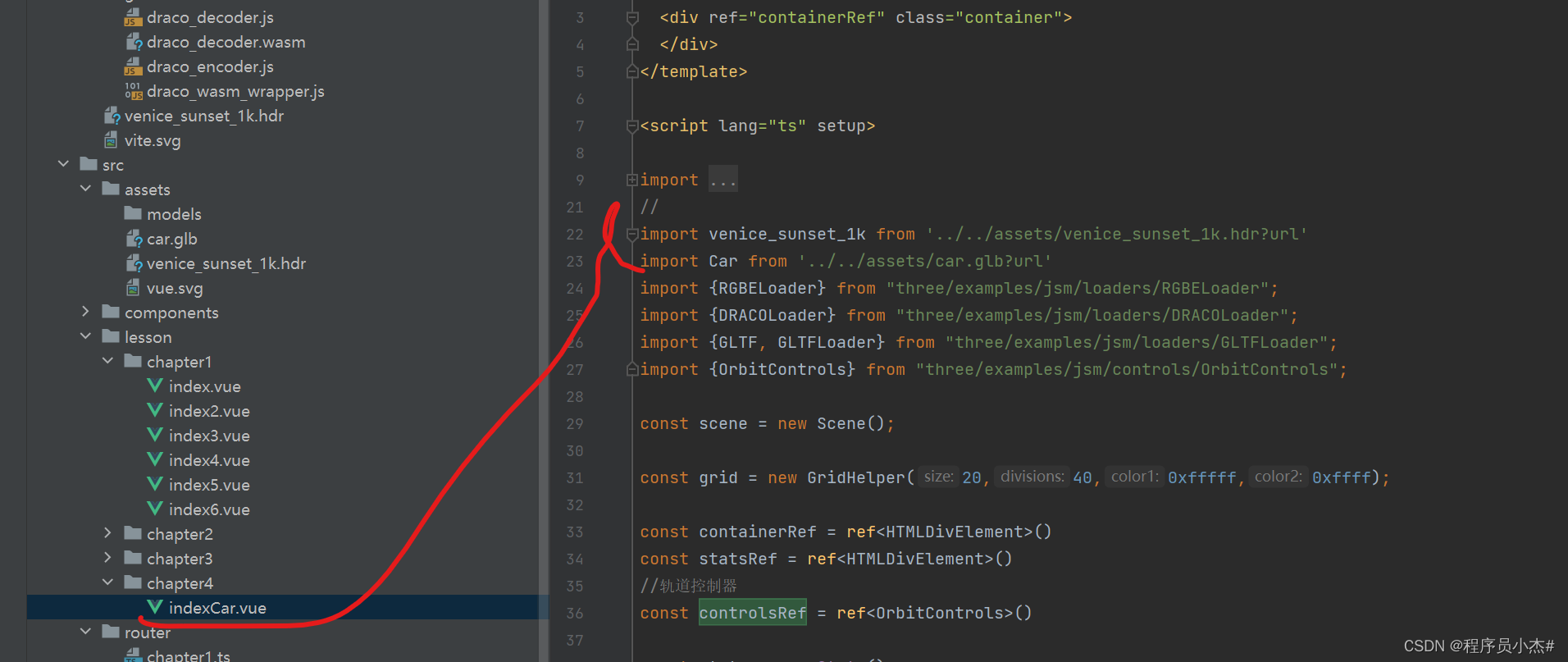The height and width of the screenshot is (662, 1568).
Task: Open vue.svg in assets
Action: point(175,288)
